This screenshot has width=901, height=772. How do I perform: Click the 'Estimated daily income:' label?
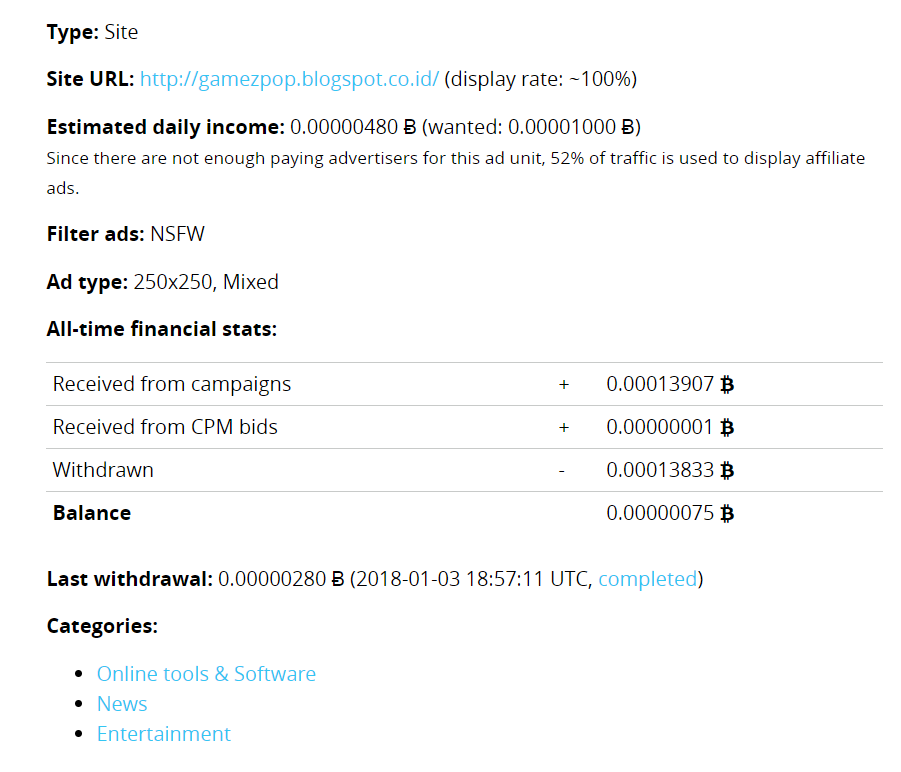click(165, 127)
